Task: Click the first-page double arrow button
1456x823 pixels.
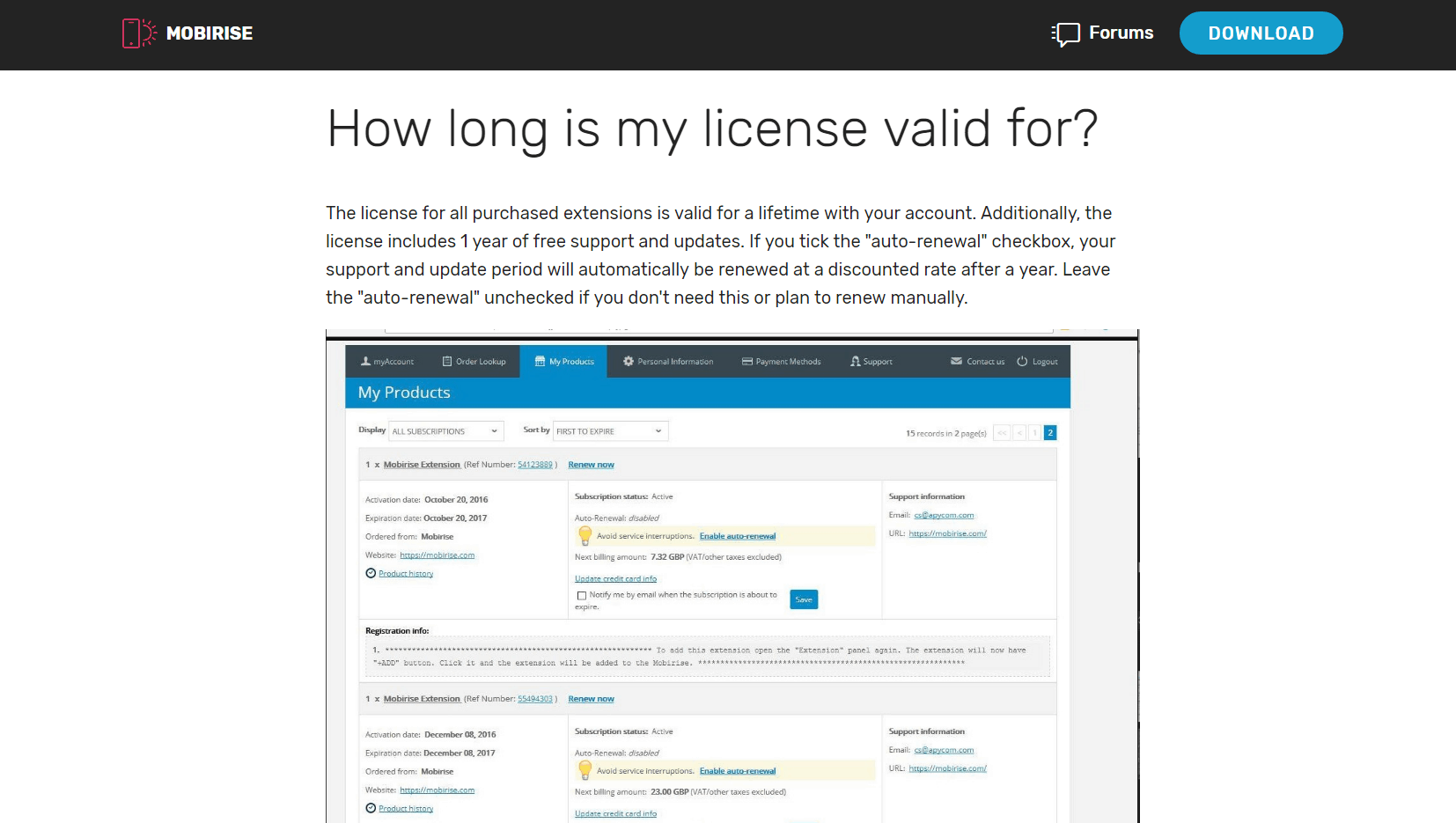Action: click(1002, 433)
